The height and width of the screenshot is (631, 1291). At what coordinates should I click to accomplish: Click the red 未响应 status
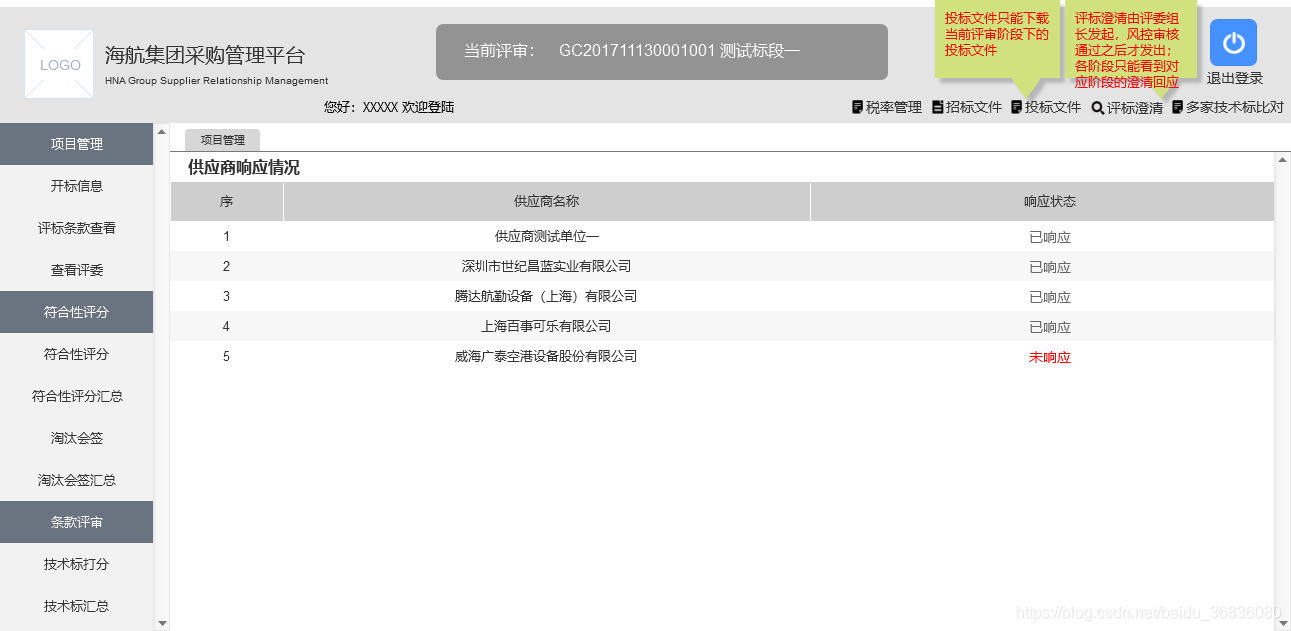coord(1050,358)
